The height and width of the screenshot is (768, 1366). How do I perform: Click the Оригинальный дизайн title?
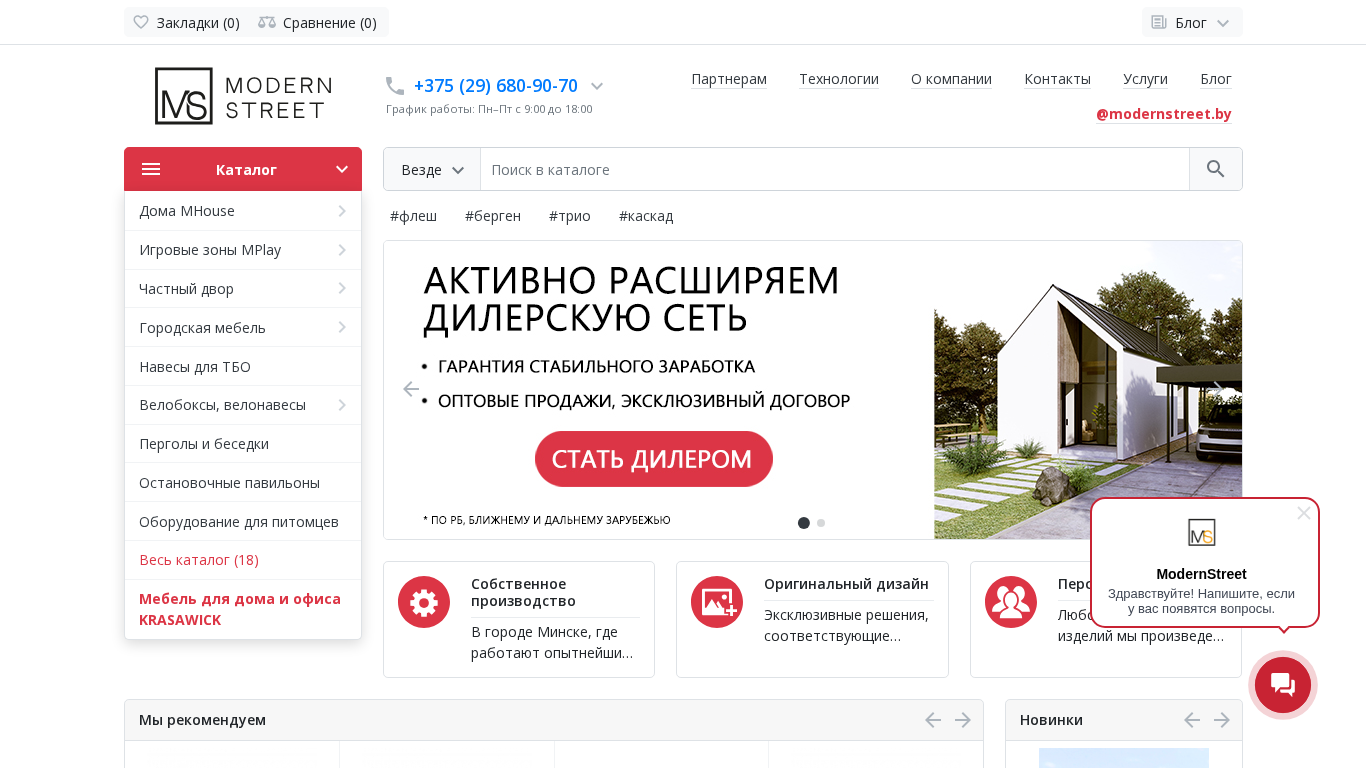coord(846,584)
